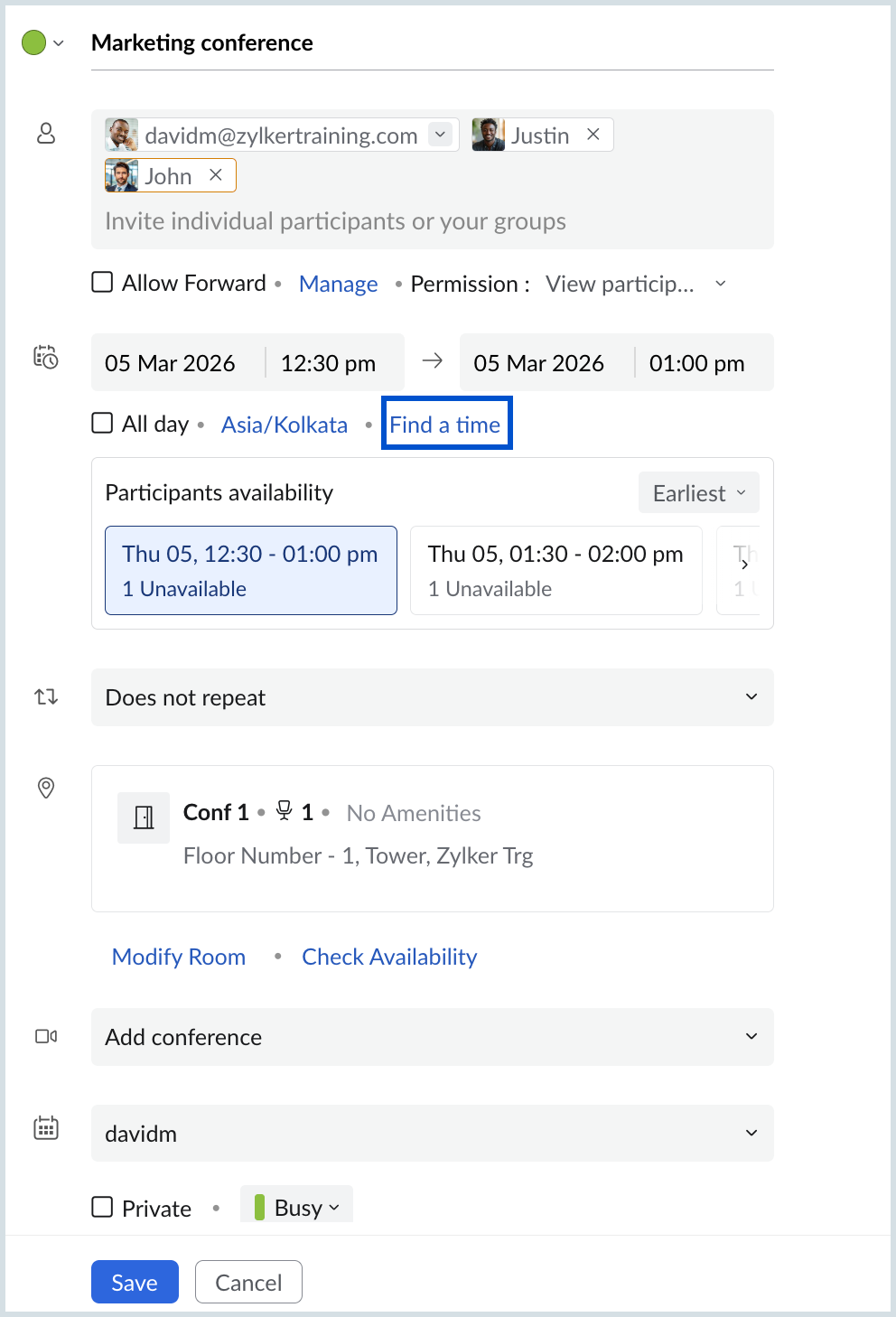Open the Does not repeat dropdown

432,697
